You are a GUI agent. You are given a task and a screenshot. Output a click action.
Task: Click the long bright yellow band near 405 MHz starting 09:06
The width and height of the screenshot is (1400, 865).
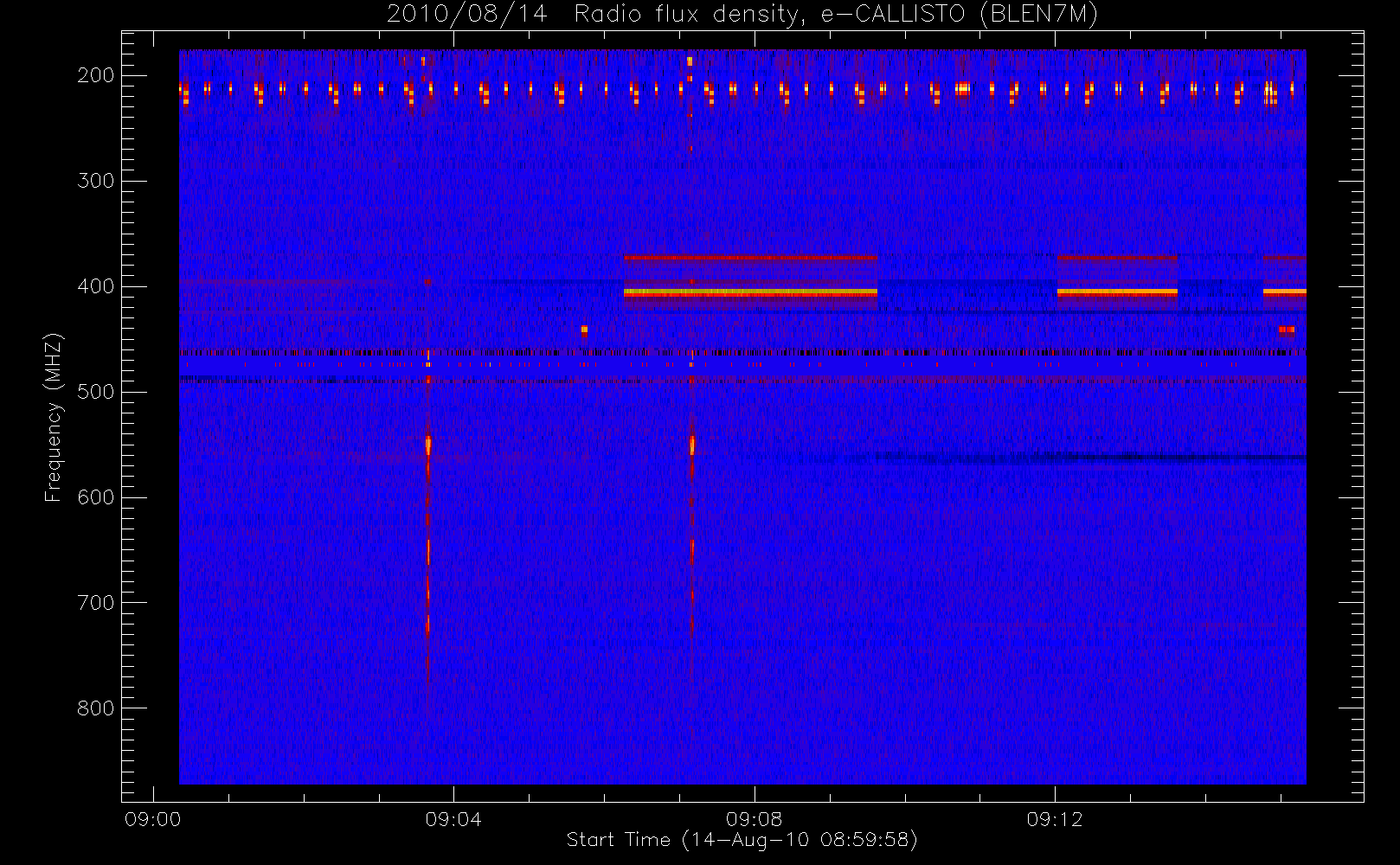pyautogui.click(x=750, y=293)
